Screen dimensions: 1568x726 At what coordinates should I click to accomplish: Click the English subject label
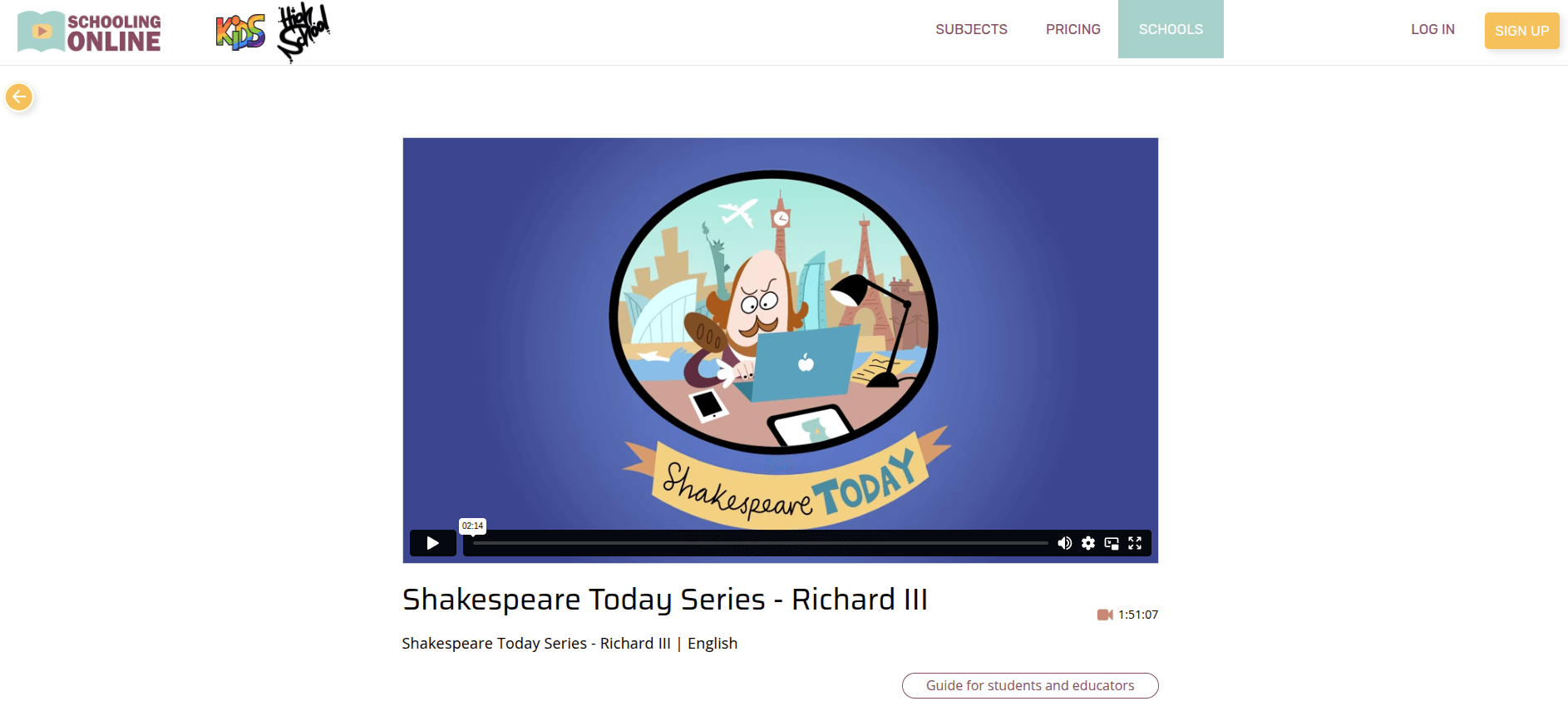713,643
